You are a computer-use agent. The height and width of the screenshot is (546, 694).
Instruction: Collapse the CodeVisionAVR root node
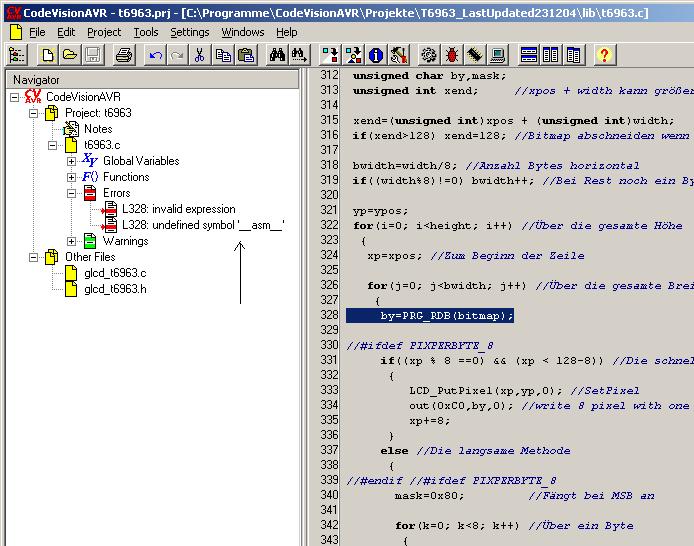(x=15, y=97)
